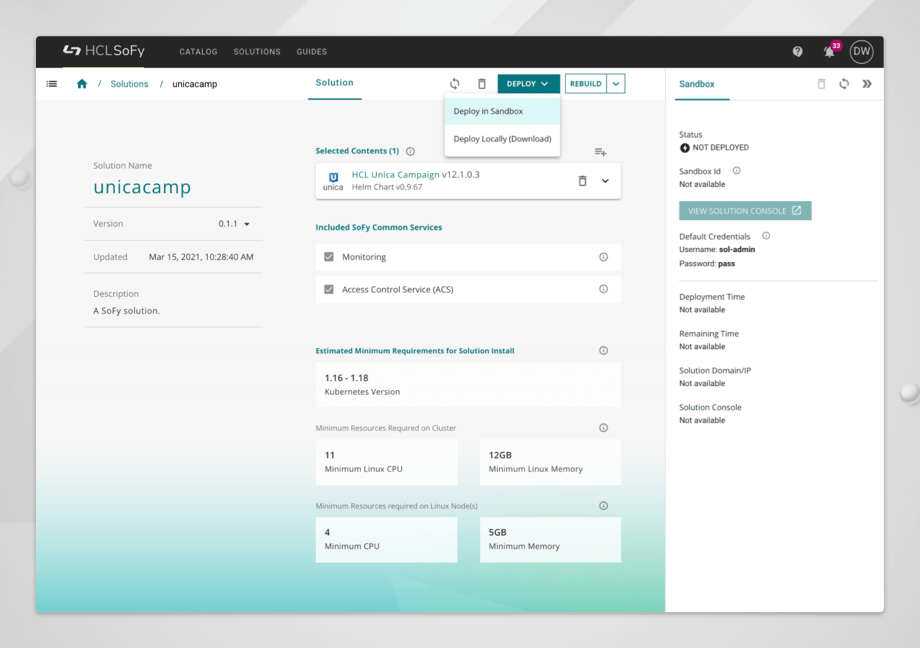Remove HCL Unica Campaign using its trash icon
Screen dimensions: 920x648
[x=583, y=181]
